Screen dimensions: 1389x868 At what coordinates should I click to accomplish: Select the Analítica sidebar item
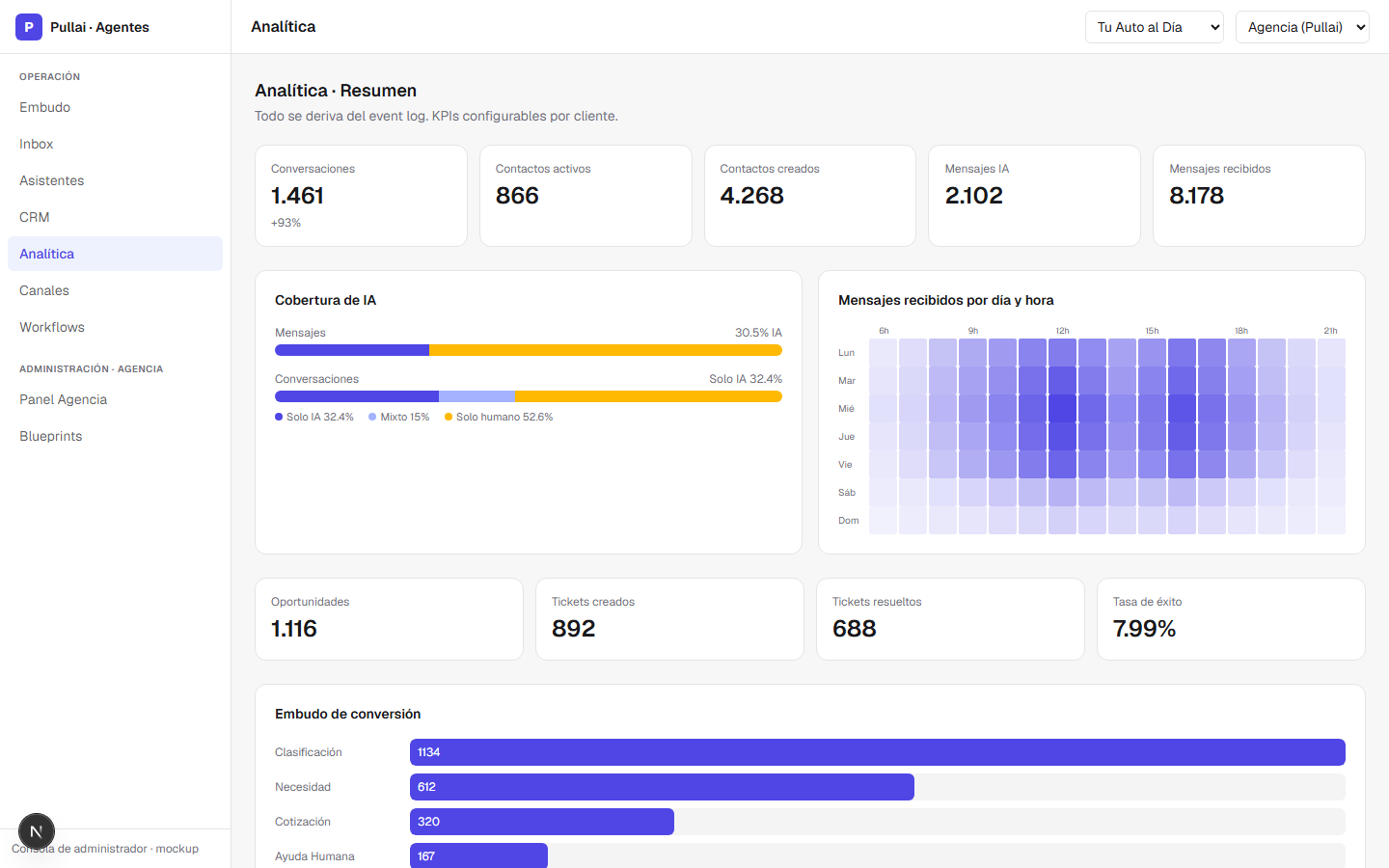click(115, 254)
